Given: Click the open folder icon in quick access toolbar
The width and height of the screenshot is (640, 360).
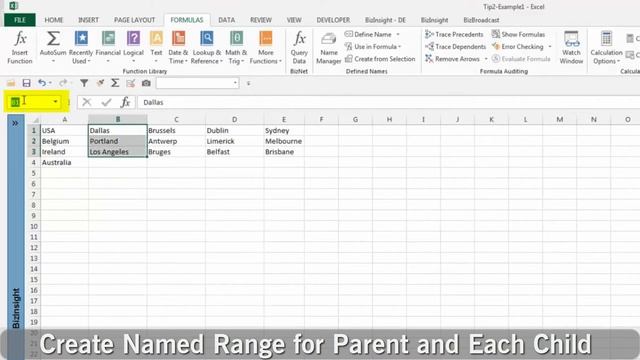Looking at the screenshot, I should (11, 83).
